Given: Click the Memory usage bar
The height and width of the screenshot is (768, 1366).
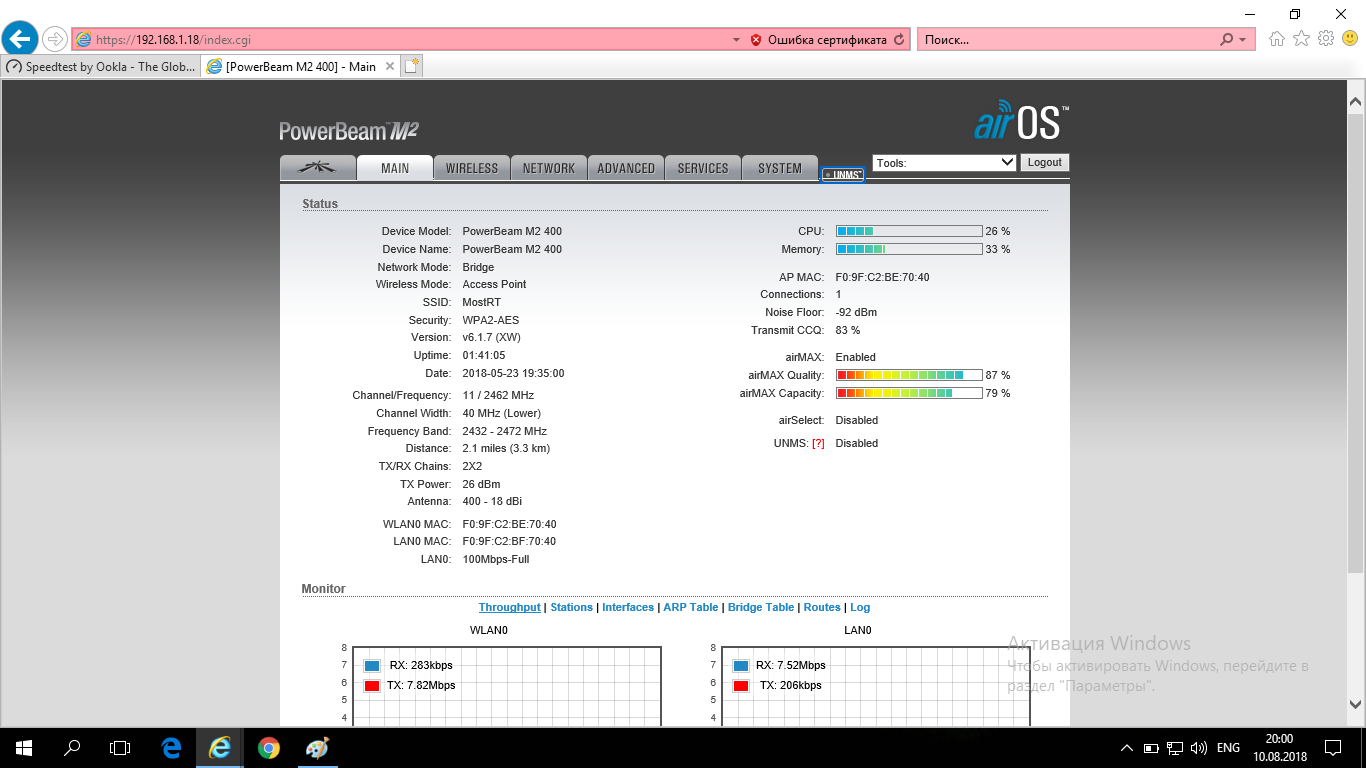Looking at the screenshot, I should 909,249.
